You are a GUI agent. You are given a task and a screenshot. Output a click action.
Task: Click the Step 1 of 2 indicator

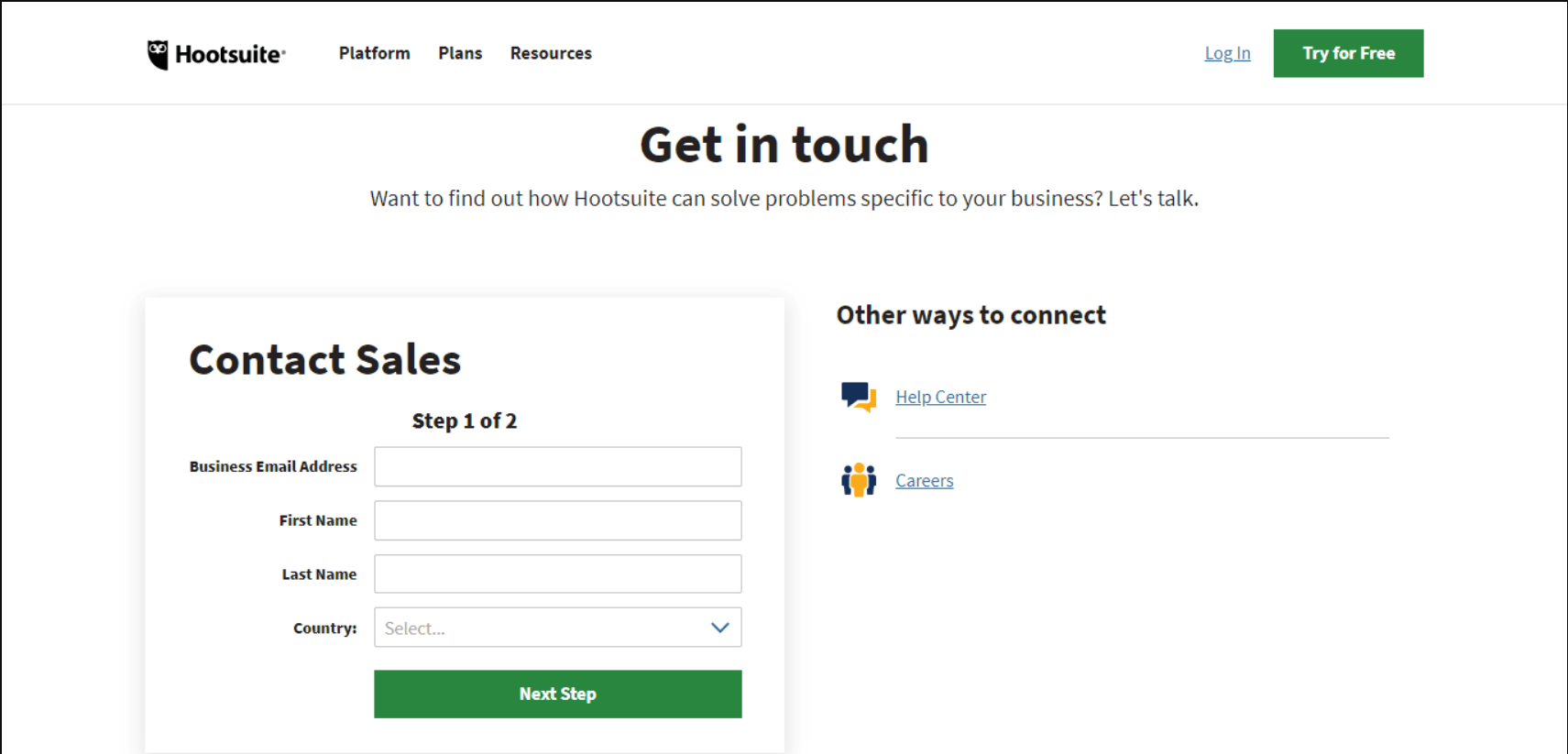[464, 421]
